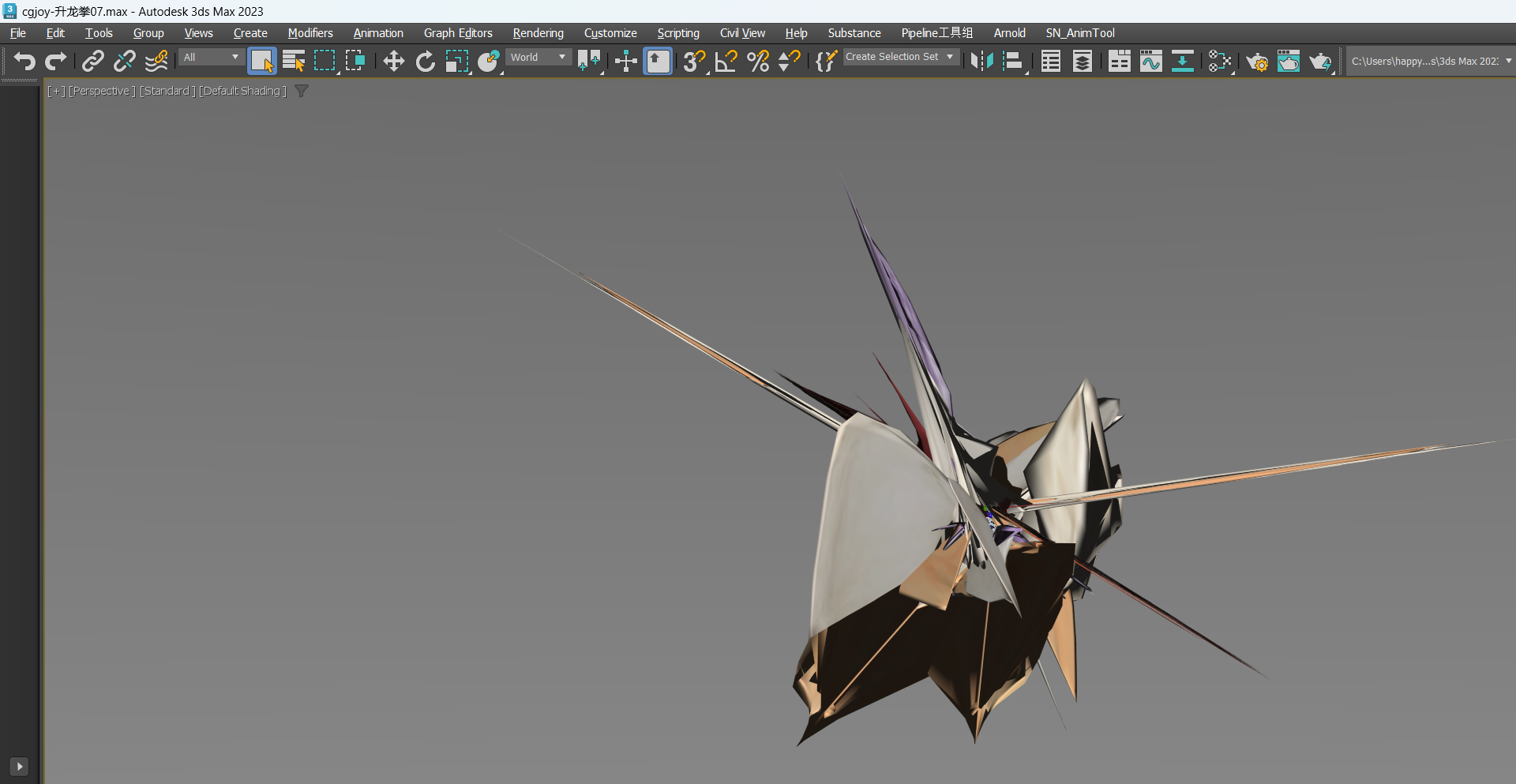Open the Curve Editor icon
Image resolution: width=1516 pixels, height=784 pixels.
tap(1150, 61)
